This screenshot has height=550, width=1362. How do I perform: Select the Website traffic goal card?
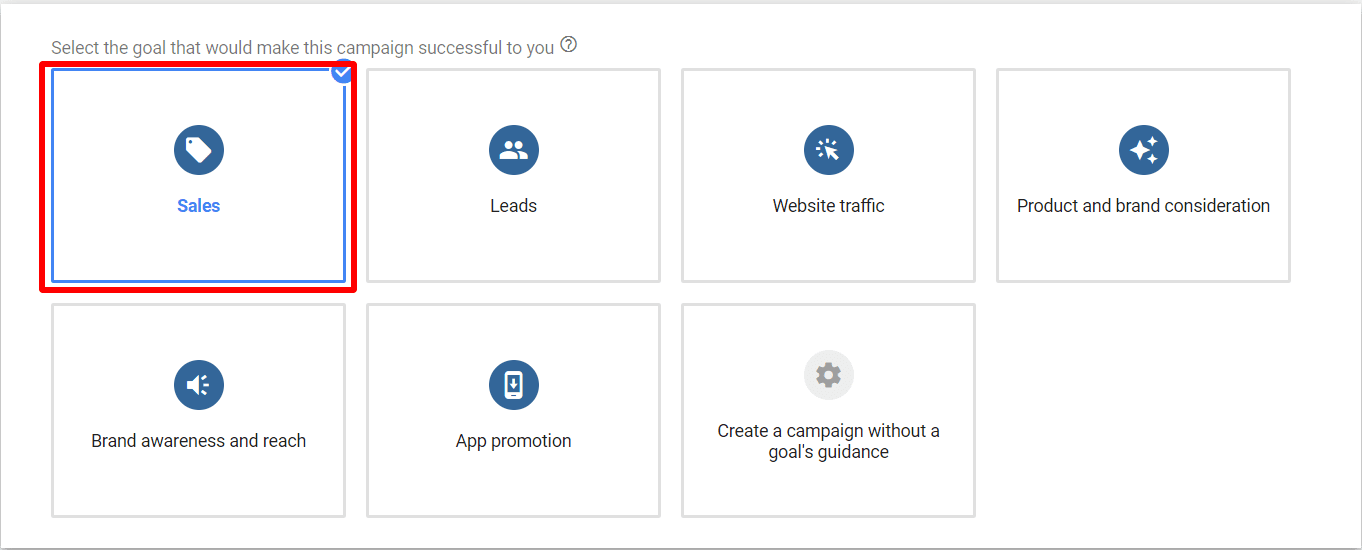coord(828,175)
